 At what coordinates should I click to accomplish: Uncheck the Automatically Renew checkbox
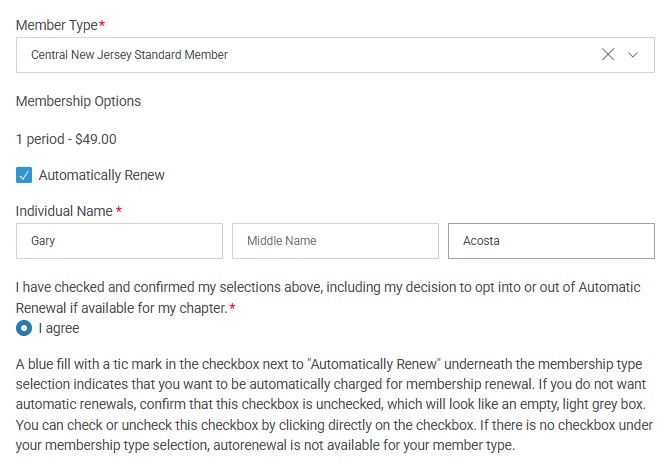[25, 175]
